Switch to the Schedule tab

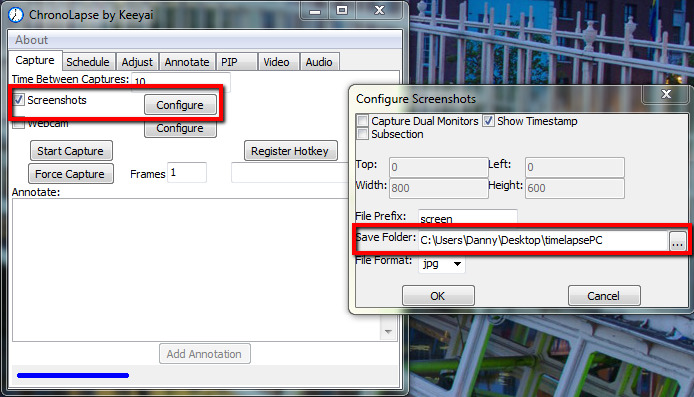coord(88,62)
